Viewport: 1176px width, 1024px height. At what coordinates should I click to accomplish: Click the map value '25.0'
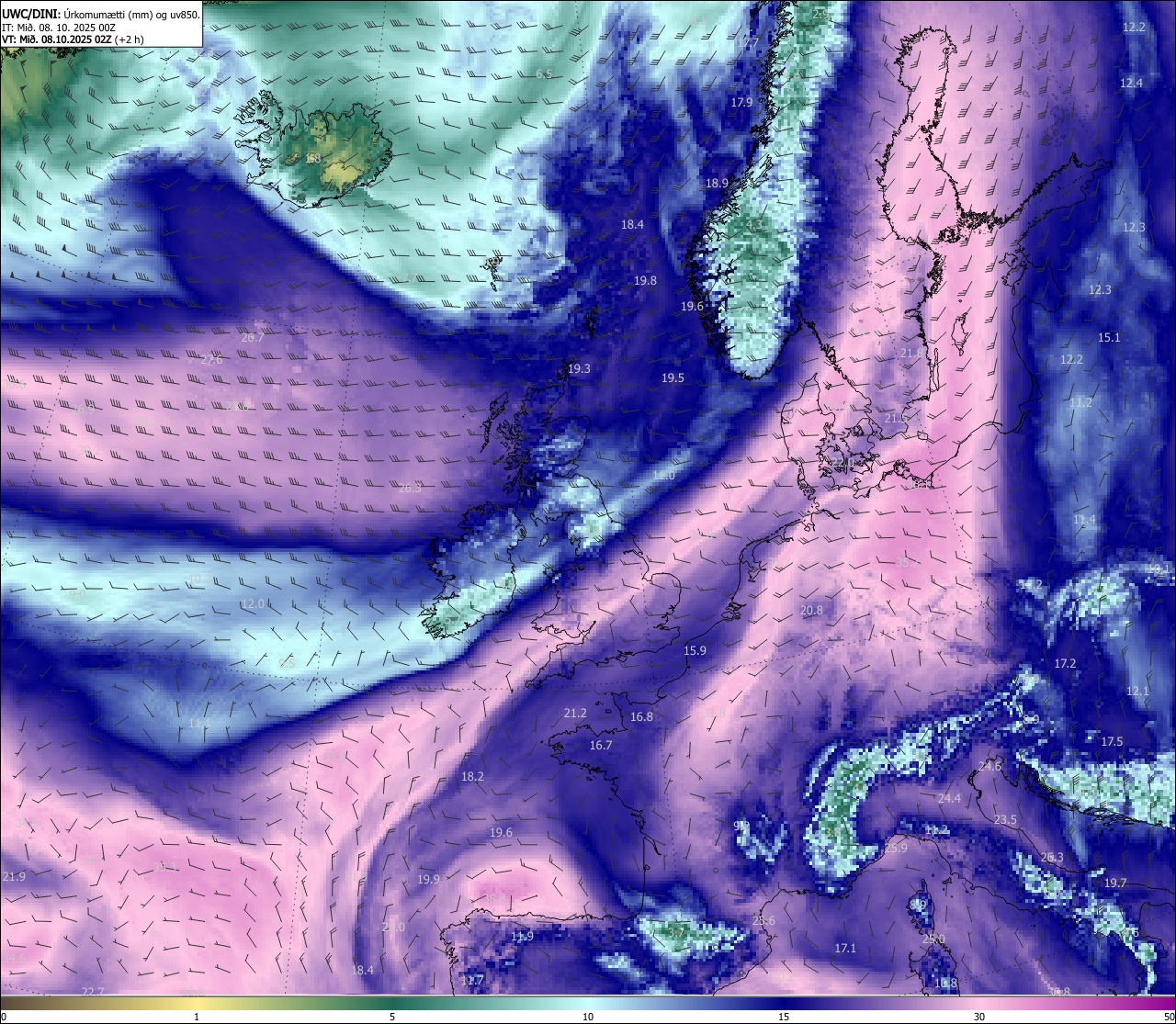[x=933, y=940]
